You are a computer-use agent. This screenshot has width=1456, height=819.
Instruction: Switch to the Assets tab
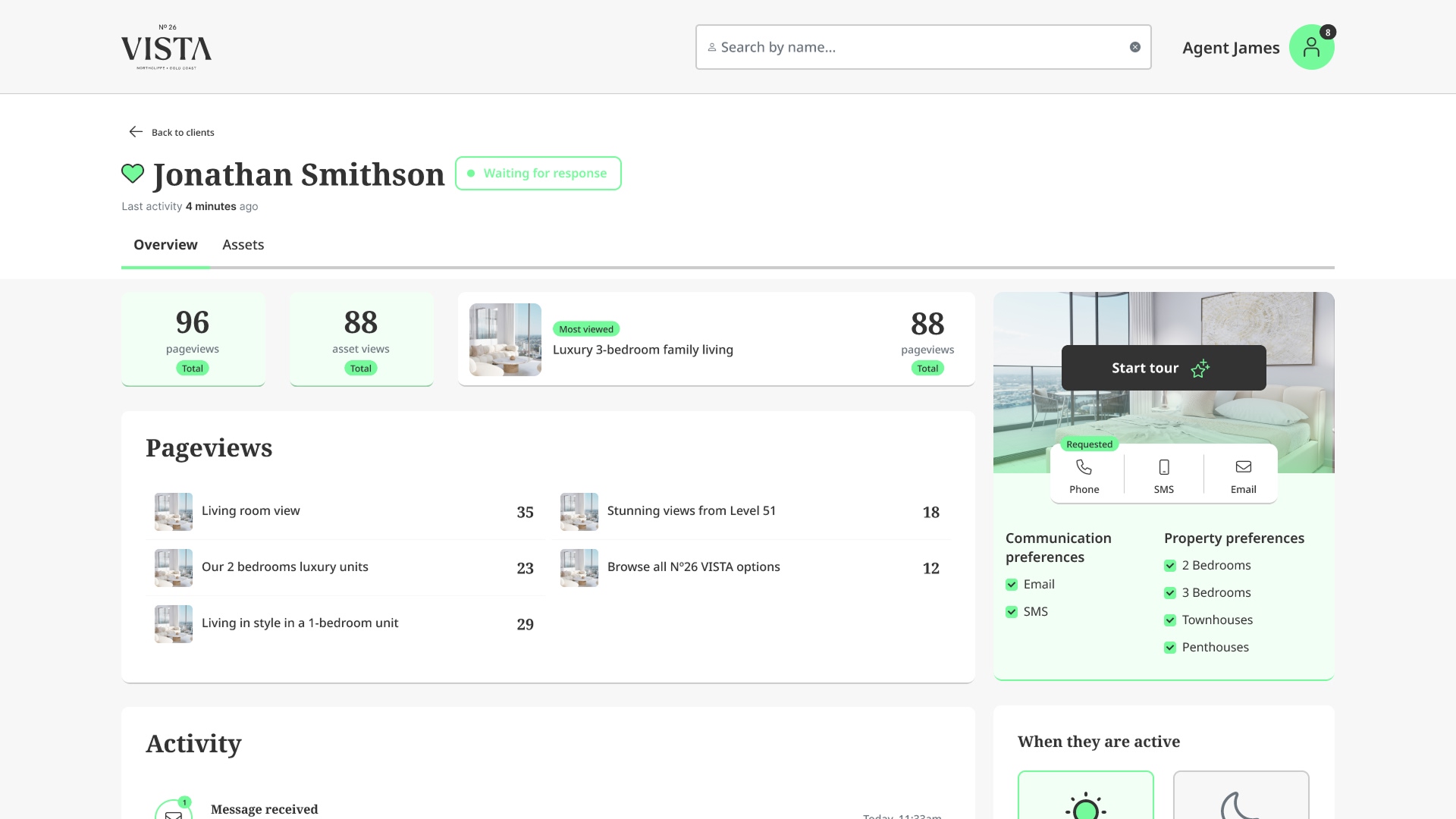tap(243, 245)
